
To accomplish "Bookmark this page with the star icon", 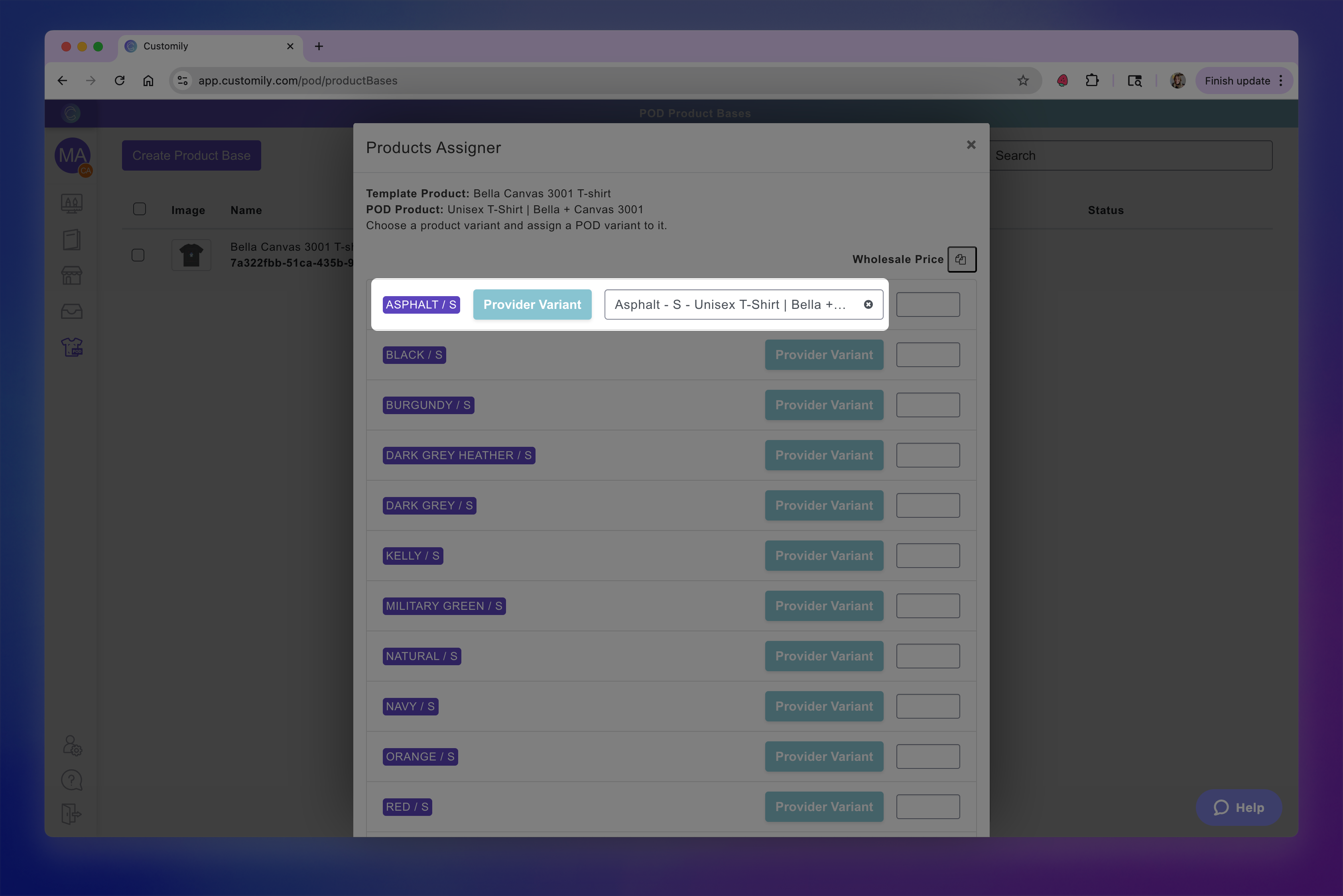I will tap(1023, 81).
